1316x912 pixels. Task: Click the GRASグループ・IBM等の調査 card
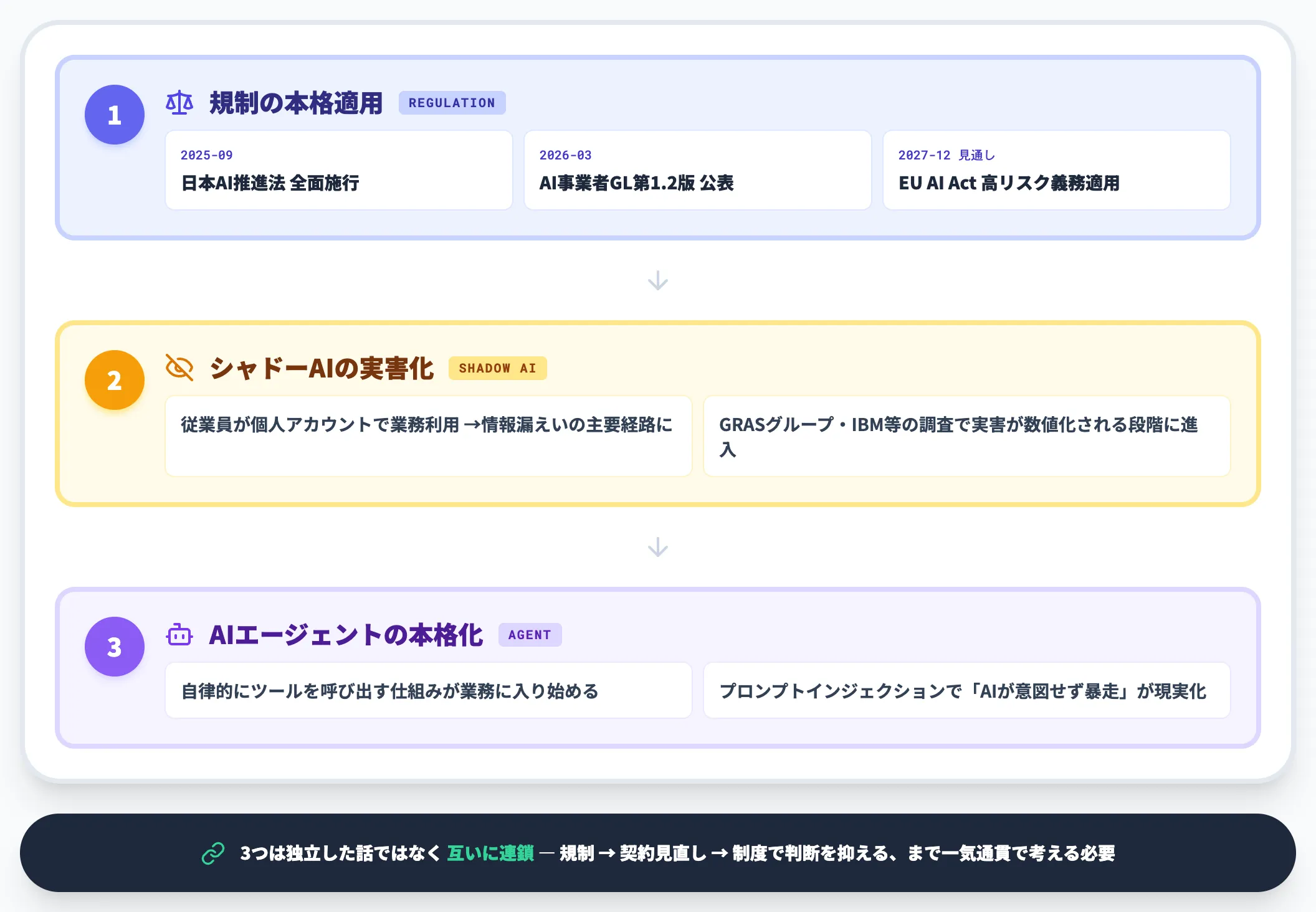pyautogui.click(x=967, y=436)
